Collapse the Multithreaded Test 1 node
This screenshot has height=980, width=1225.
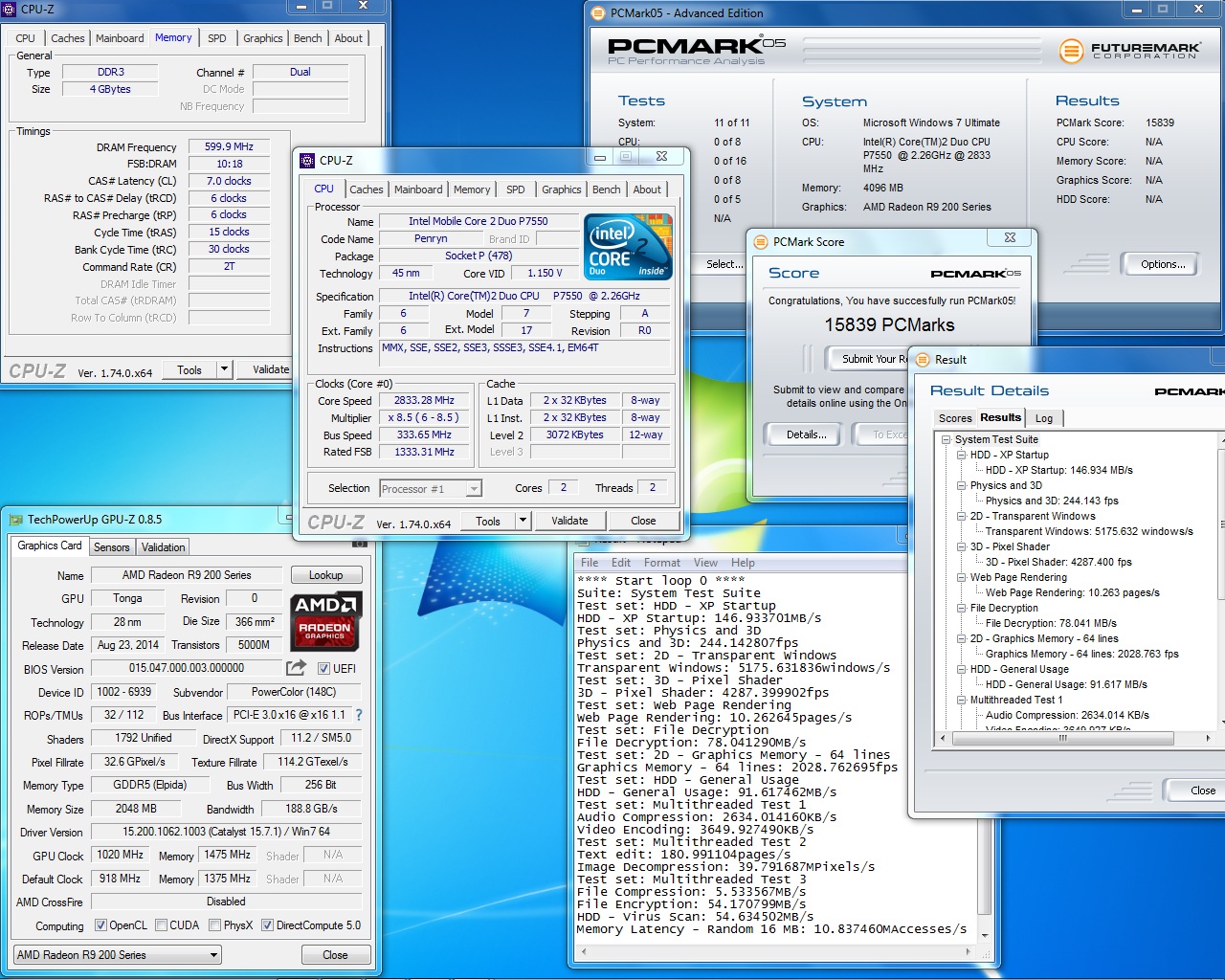[961, 701]
